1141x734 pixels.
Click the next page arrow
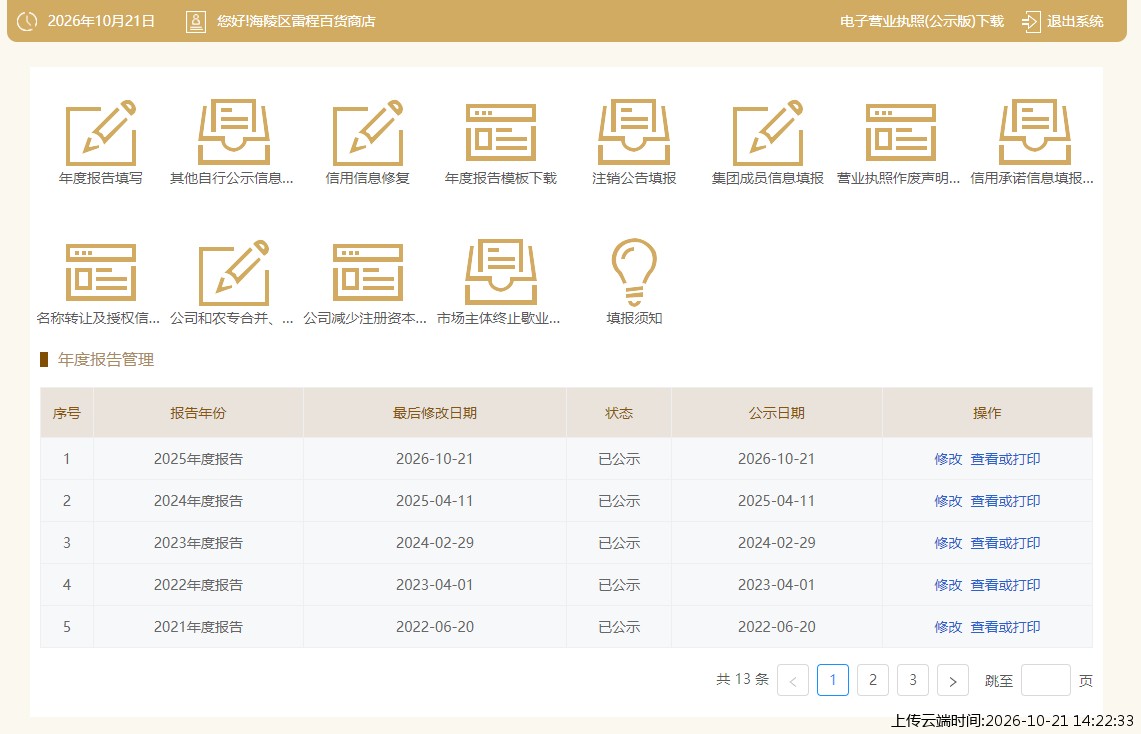click(x=953, y=680)
